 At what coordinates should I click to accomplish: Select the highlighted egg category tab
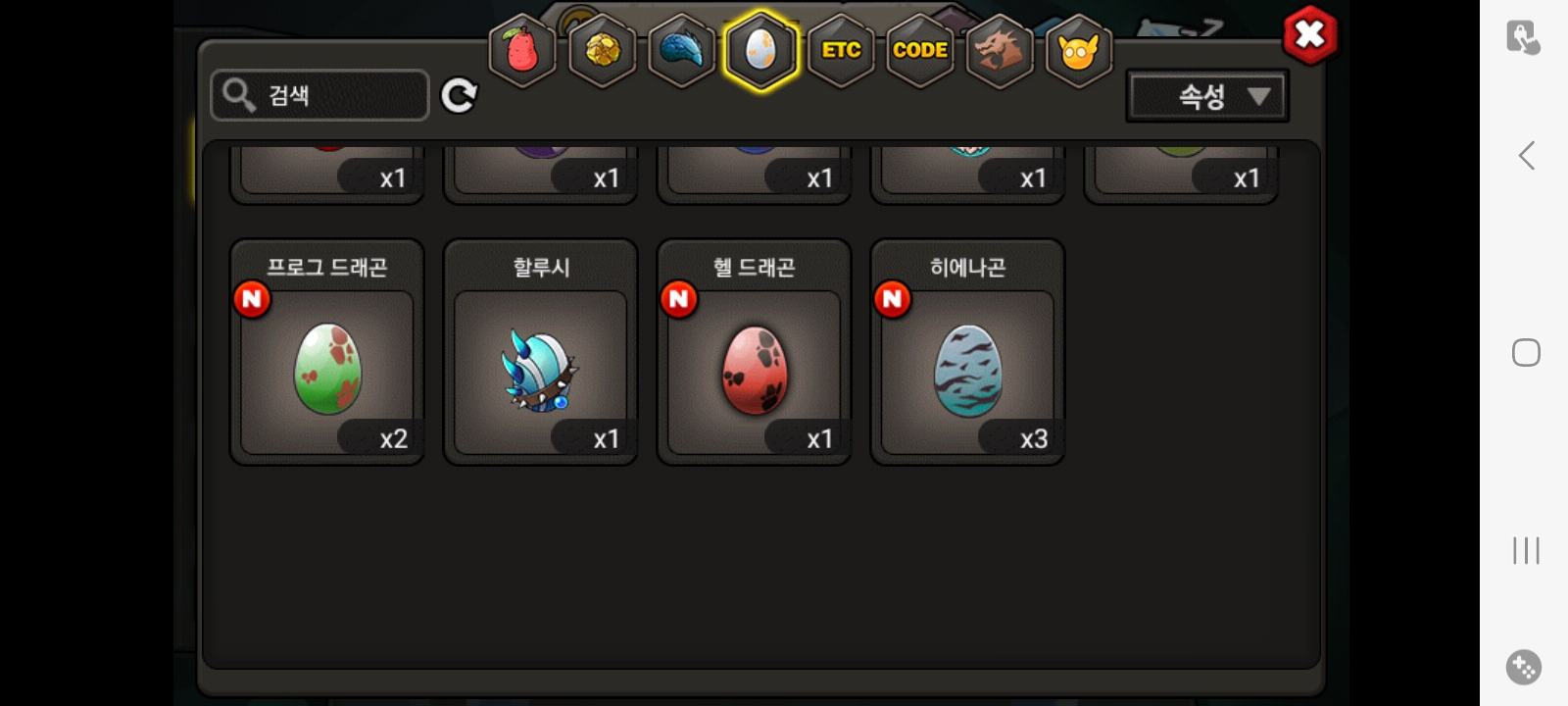(761, 51)
